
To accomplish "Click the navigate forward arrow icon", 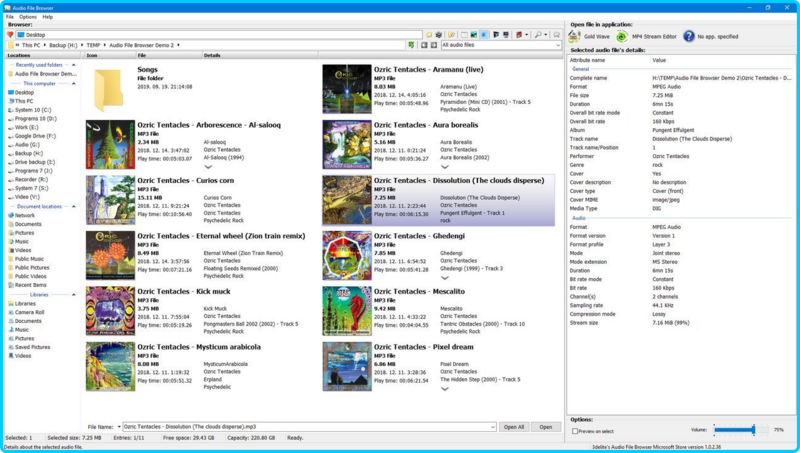I will tap(434, 45).
